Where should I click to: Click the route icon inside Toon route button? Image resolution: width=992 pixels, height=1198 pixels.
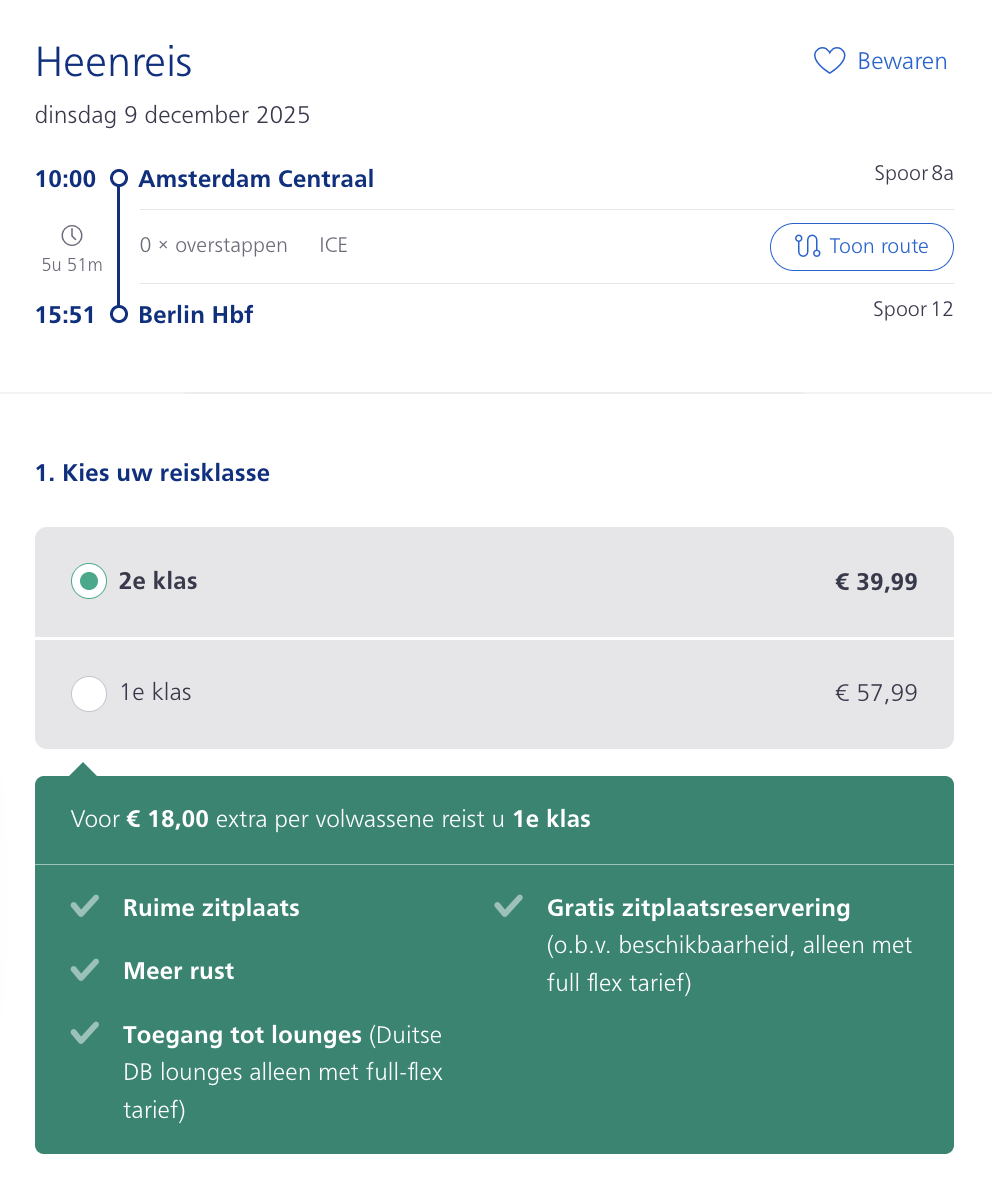pyautogui.click(x=807, y=246)
